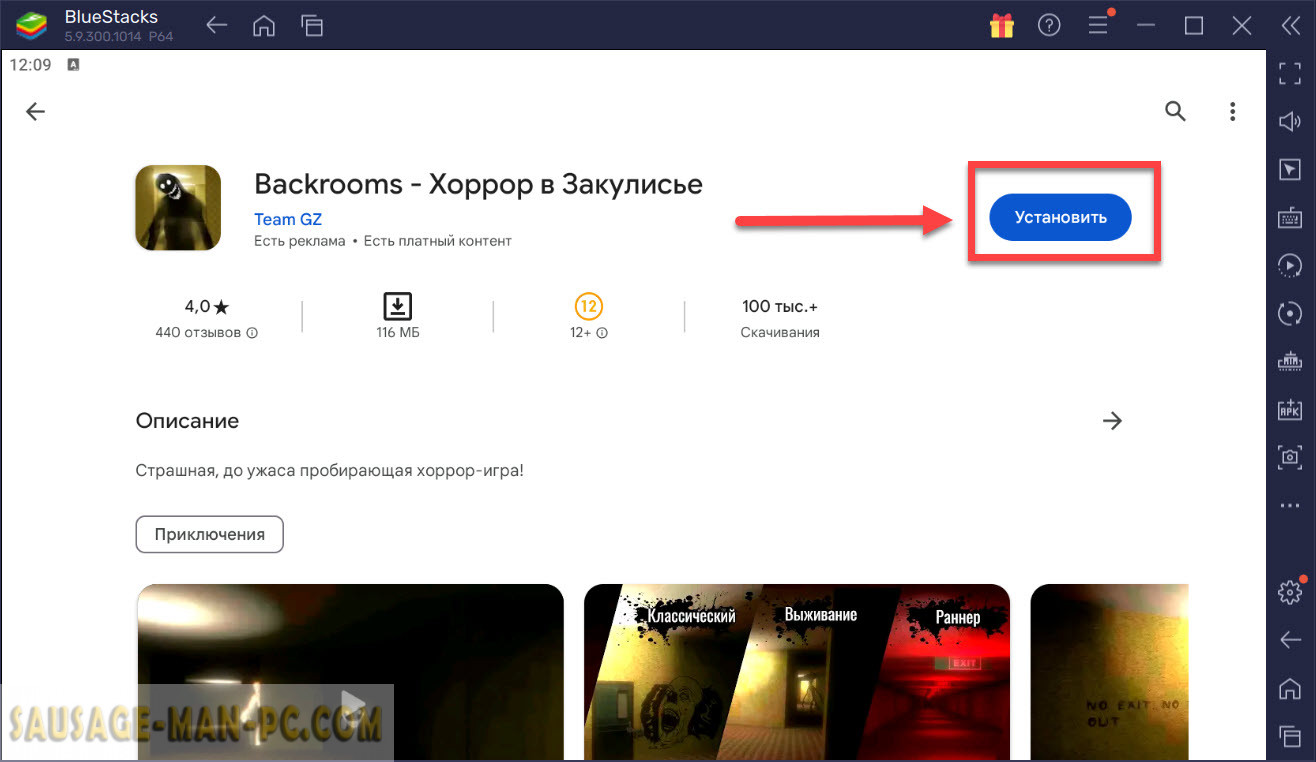
Task: Click the title bar recent apps icon
Action: click(x=312, y=26)
